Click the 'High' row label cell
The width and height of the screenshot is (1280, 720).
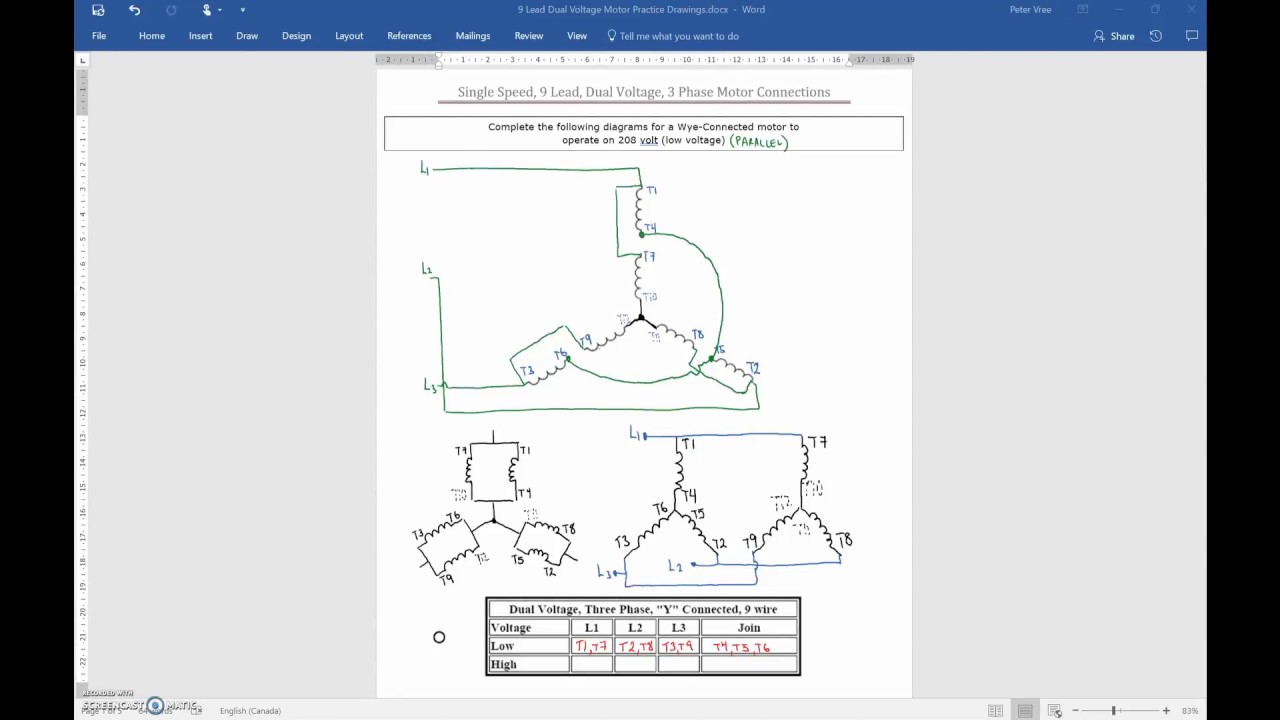(529, 664)
